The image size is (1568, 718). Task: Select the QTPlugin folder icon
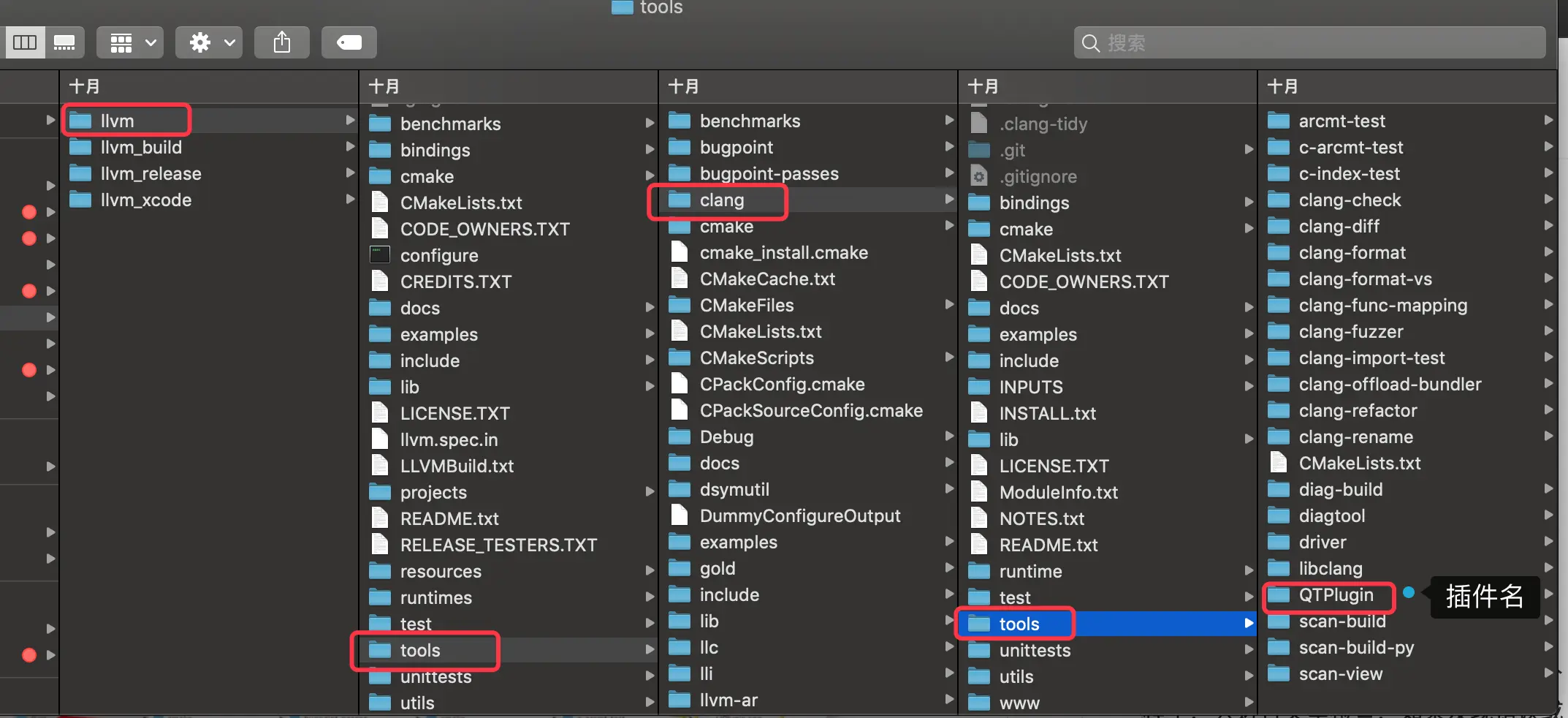tap(1279, 594)
